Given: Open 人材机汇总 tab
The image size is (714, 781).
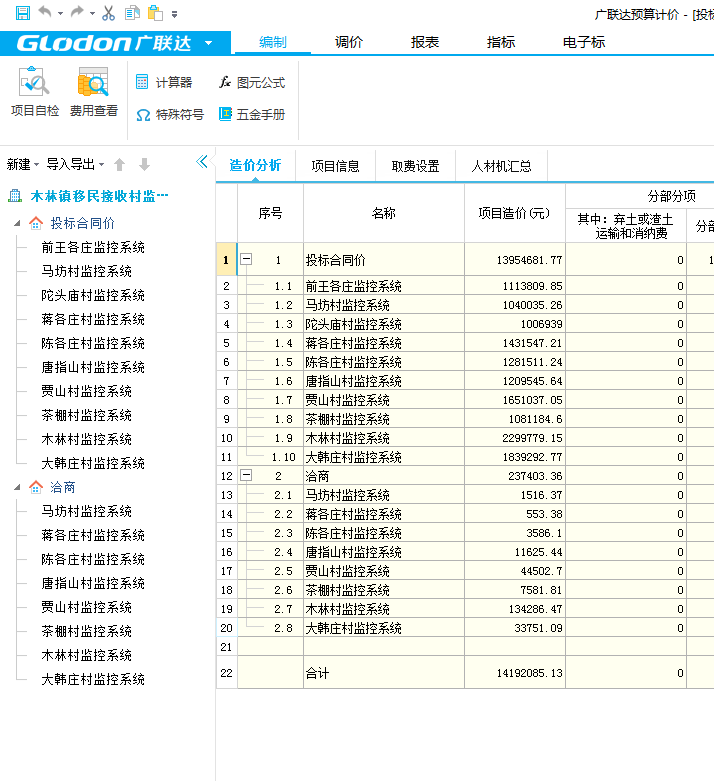Looking at the screenshot, I should pyautogui.click(x=501, y=166).
